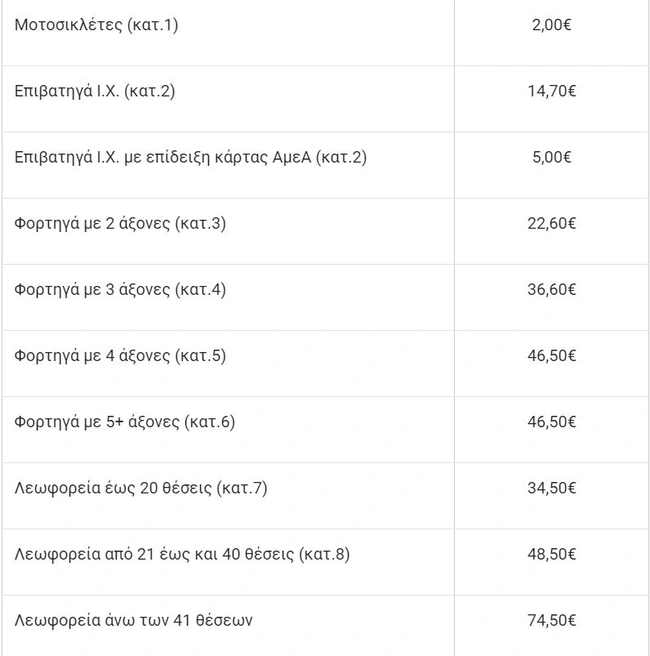Click the Επιβατηγά Ι.Χ. (κατ.2) label

click(95, 91)
